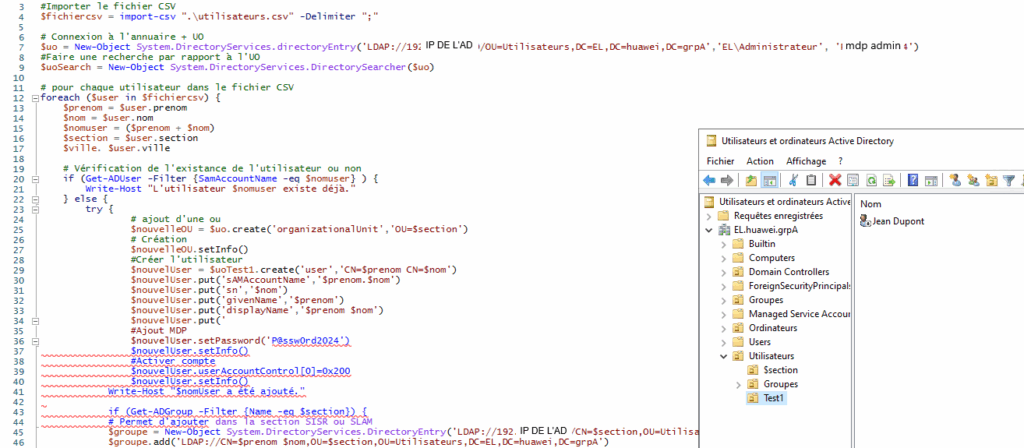Click the Nom column header

coord(870,203)
